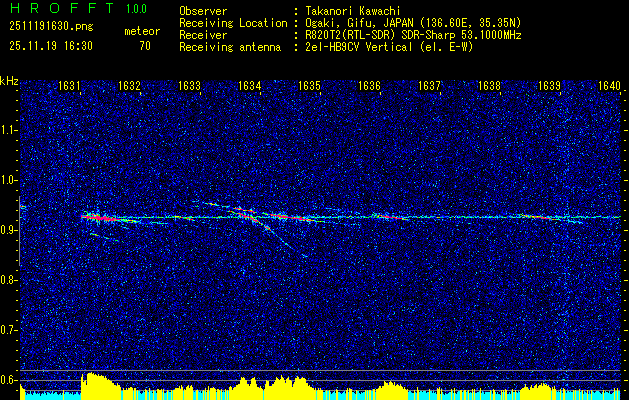Click the HROFFT program title
This screenshot has width=629, height=400.
tap(61, 8)
